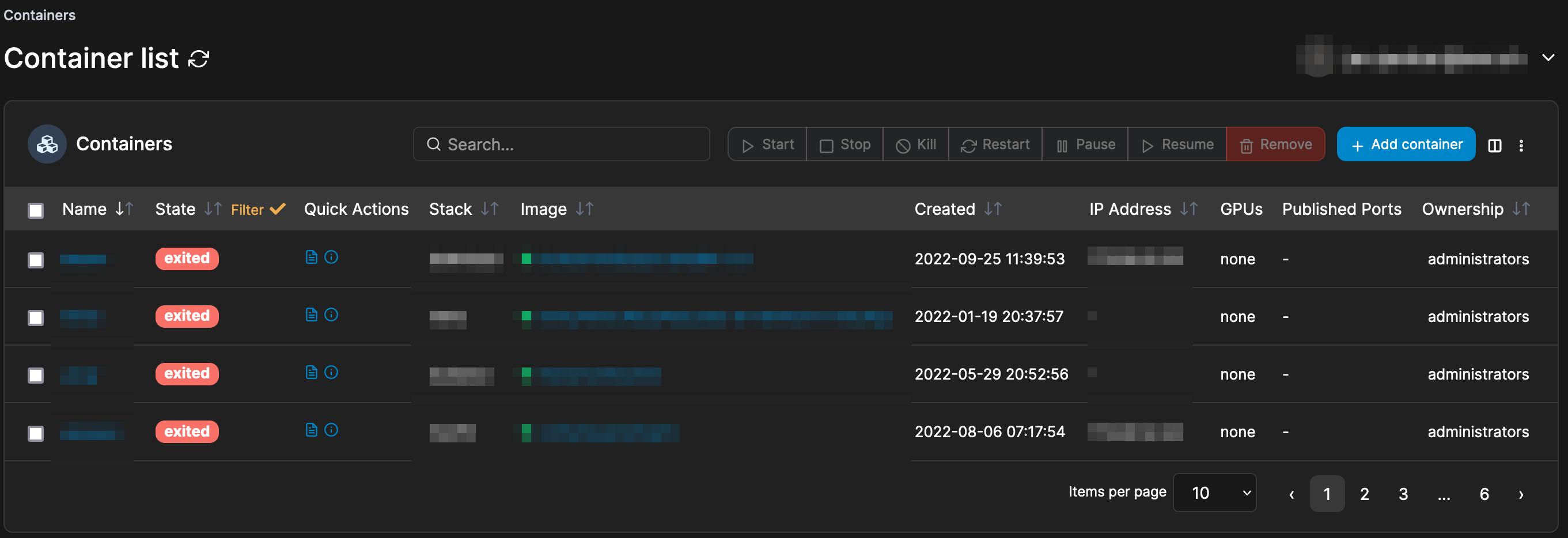Open the table overflow menu
Image resolution: width=1568 pixels, height=538 pixels.
tap(1522, 146)
